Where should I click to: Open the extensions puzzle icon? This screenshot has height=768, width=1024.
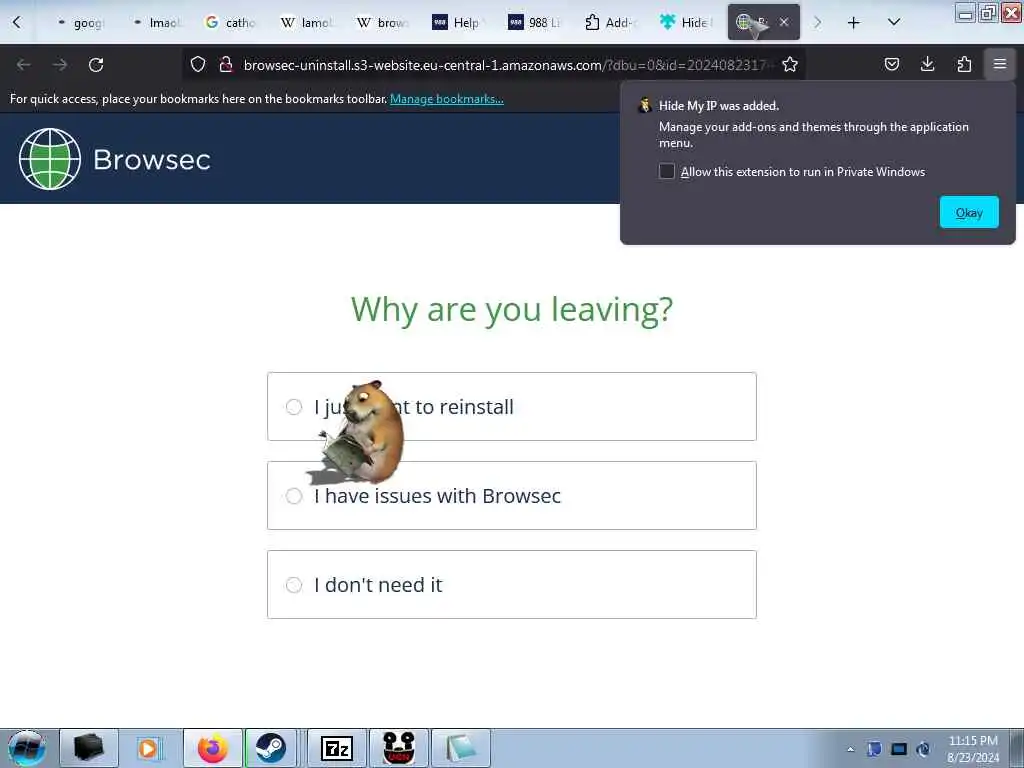click(x=964, y=64)
